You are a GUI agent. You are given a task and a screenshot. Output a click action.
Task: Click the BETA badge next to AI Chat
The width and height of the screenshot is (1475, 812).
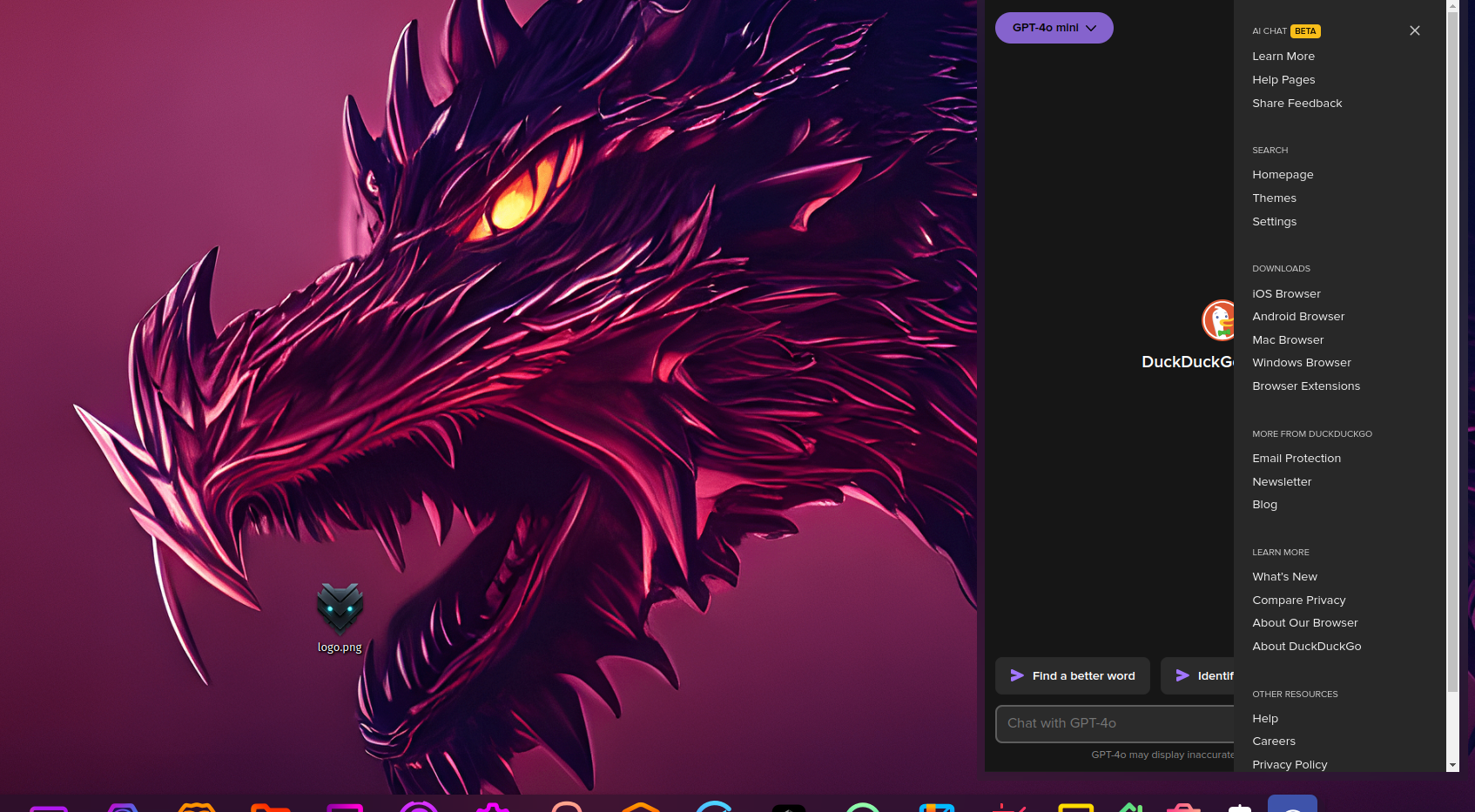(1305, 31)
